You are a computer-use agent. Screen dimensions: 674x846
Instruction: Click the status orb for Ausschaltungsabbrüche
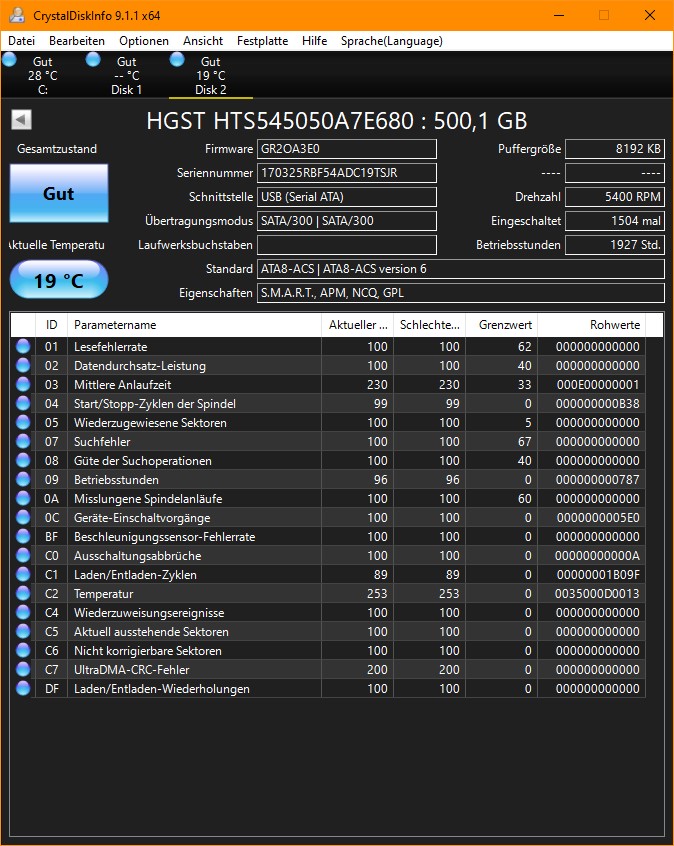pos(23,555)
